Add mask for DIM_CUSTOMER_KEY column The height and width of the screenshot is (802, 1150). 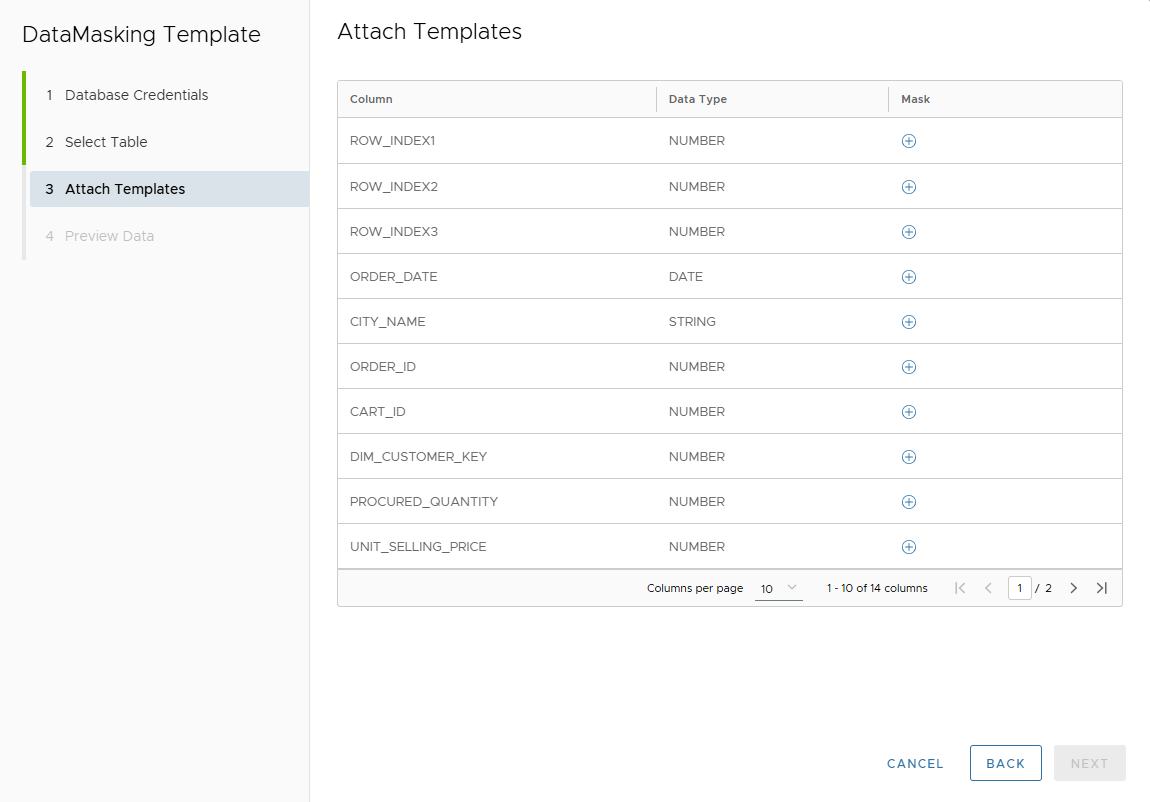[x=908, y=457]
